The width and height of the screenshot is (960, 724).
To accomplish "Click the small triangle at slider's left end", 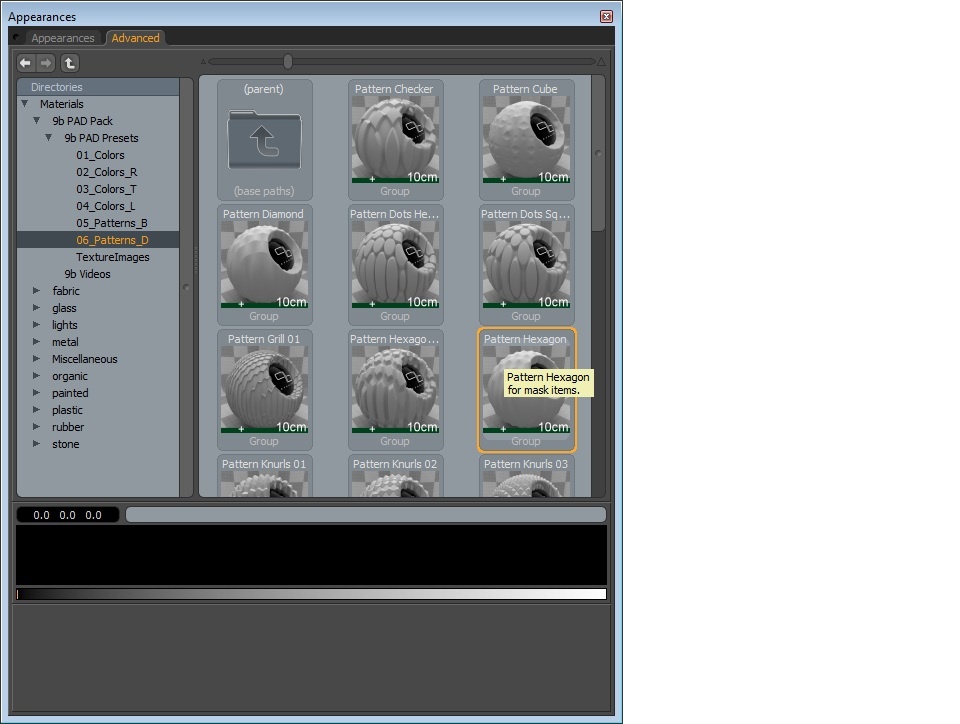I will pyautogui.click(x=203, y=61).
